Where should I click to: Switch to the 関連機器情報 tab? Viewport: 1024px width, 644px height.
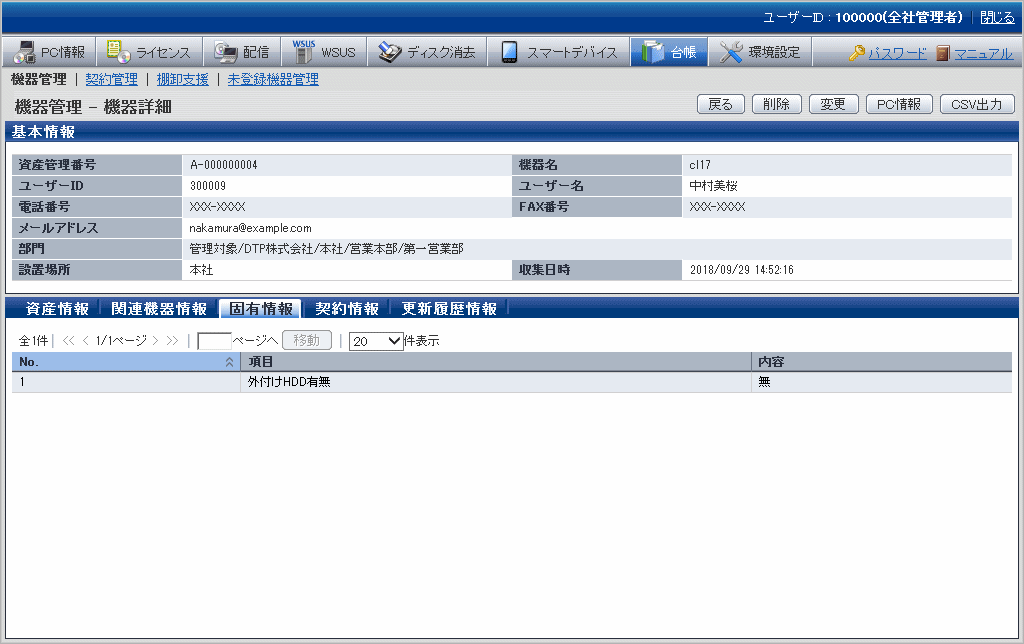tap(159, 309)
